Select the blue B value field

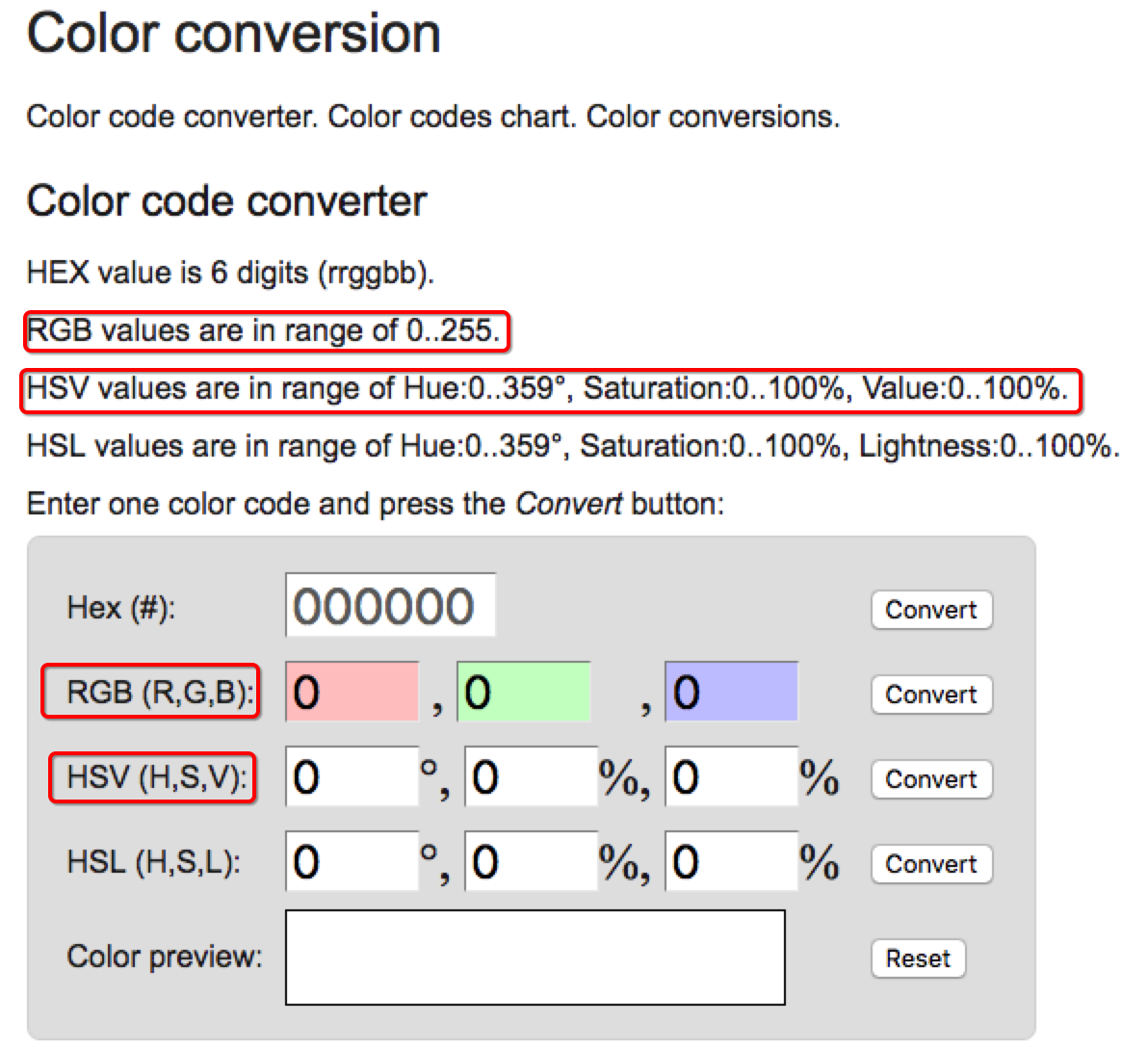[731, 692]
